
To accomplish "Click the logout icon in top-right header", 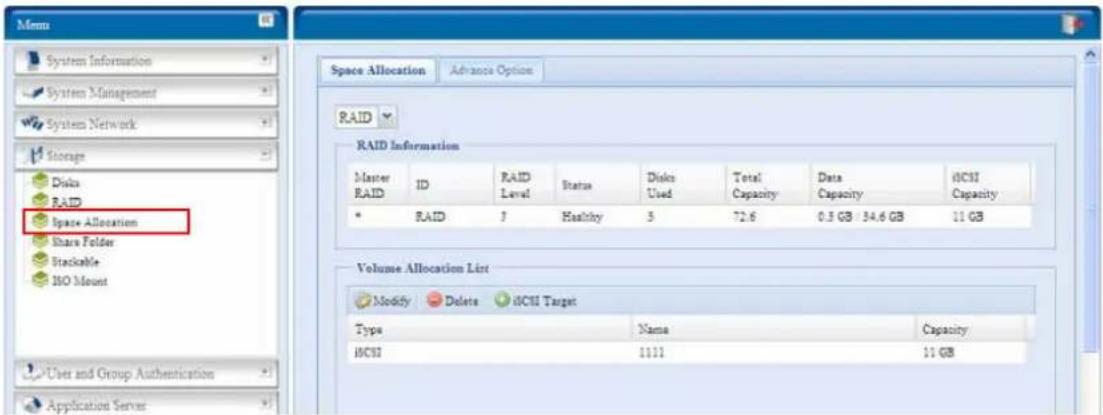I will tap(1072, 25).
